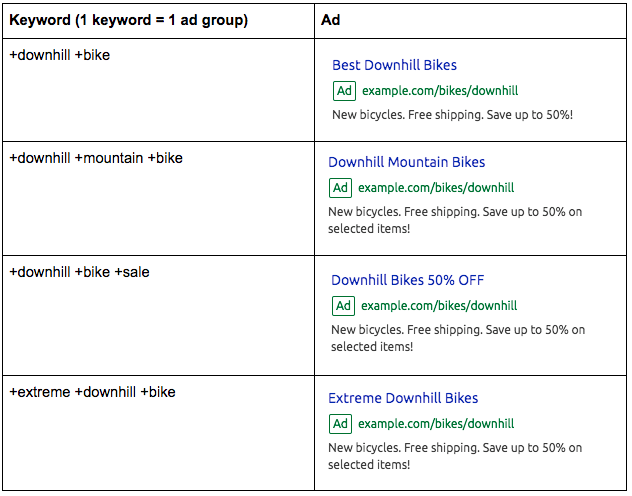This screenshot has height=496, width=632.
Task: Click the Keyword column header
Action: pyautogui.click(x=129, y=20)
